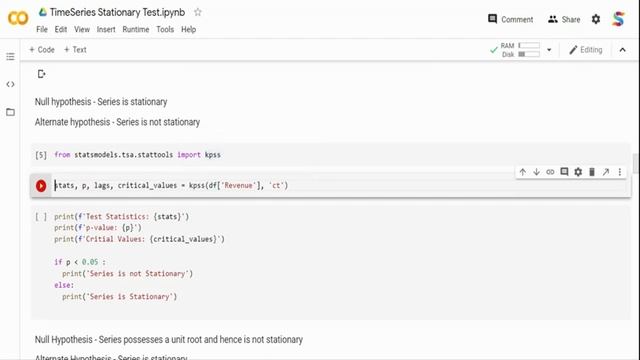
Task: Open the View menu
Action: 82,29
